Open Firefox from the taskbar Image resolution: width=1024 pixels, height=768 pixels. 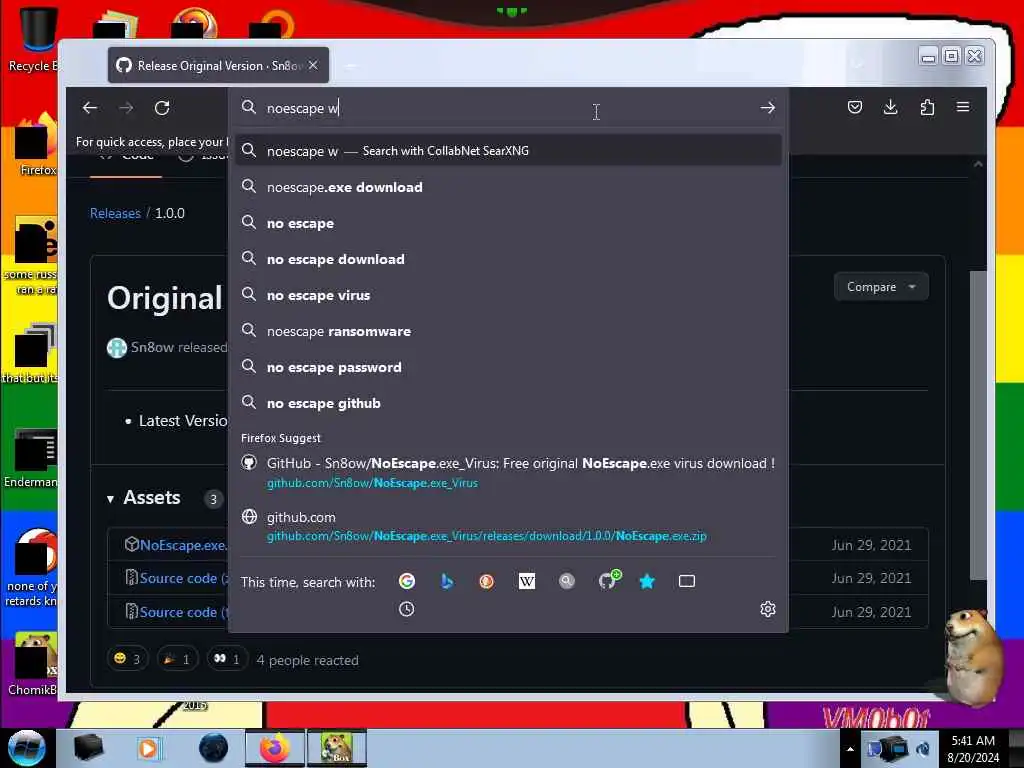[x=274, y=748]
